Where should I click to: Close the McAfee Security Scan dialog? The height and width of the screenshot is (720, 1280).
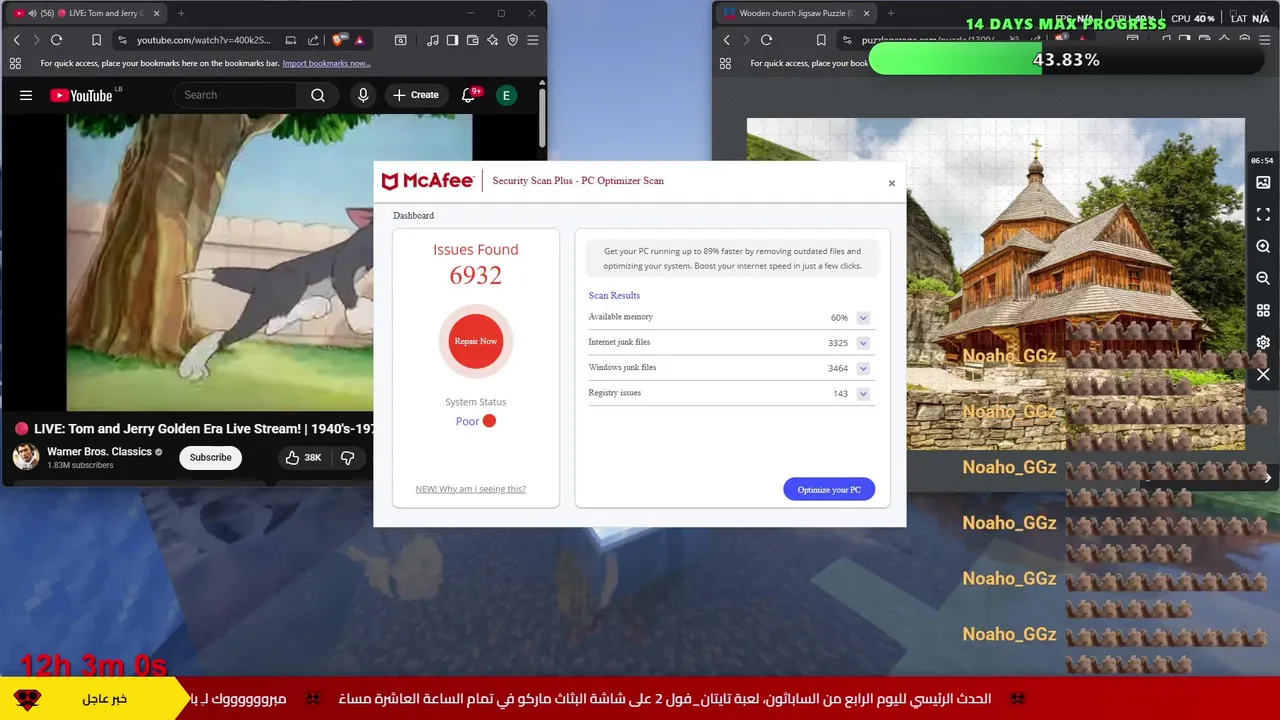coord(892,183)
